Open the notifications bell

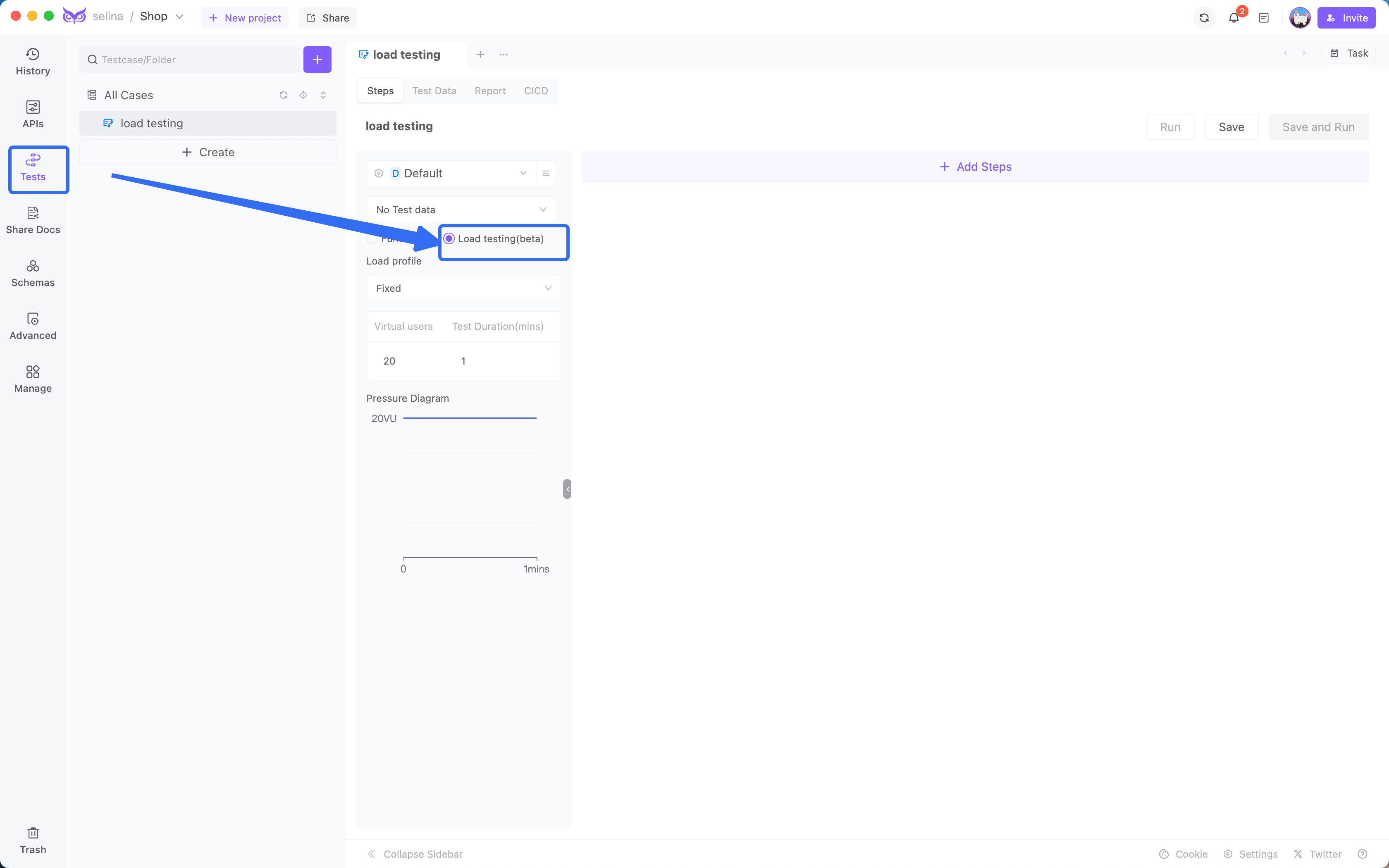1234,18
